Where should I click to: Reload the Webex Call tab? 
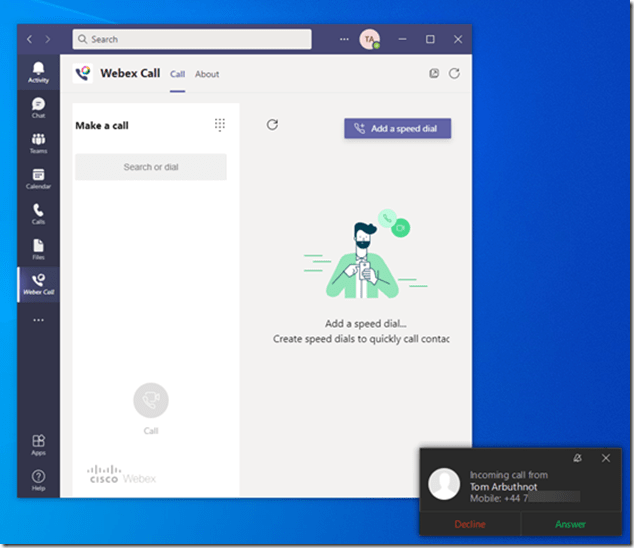454,73
